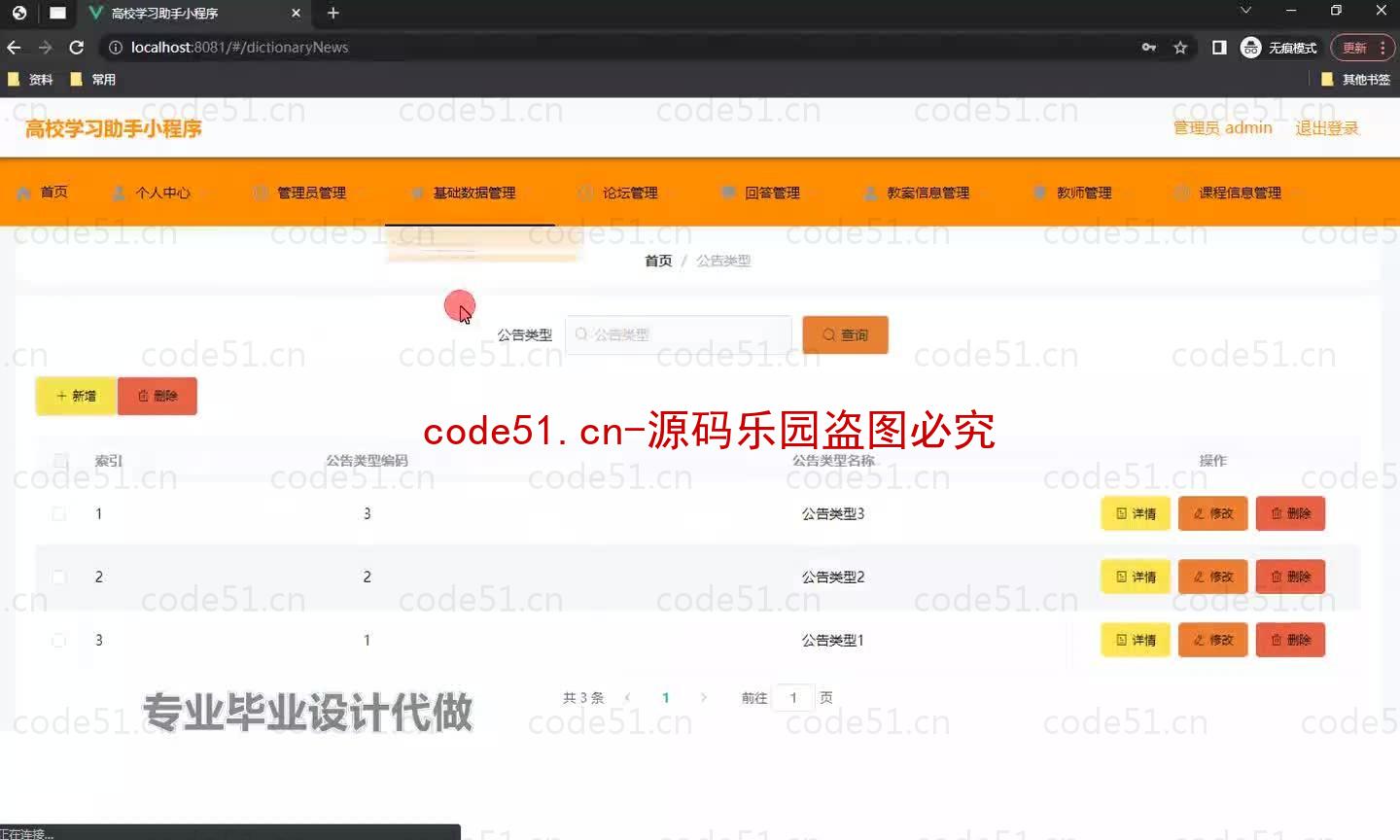Click 修改 for 公告类型2

[x=1213, y=577]
